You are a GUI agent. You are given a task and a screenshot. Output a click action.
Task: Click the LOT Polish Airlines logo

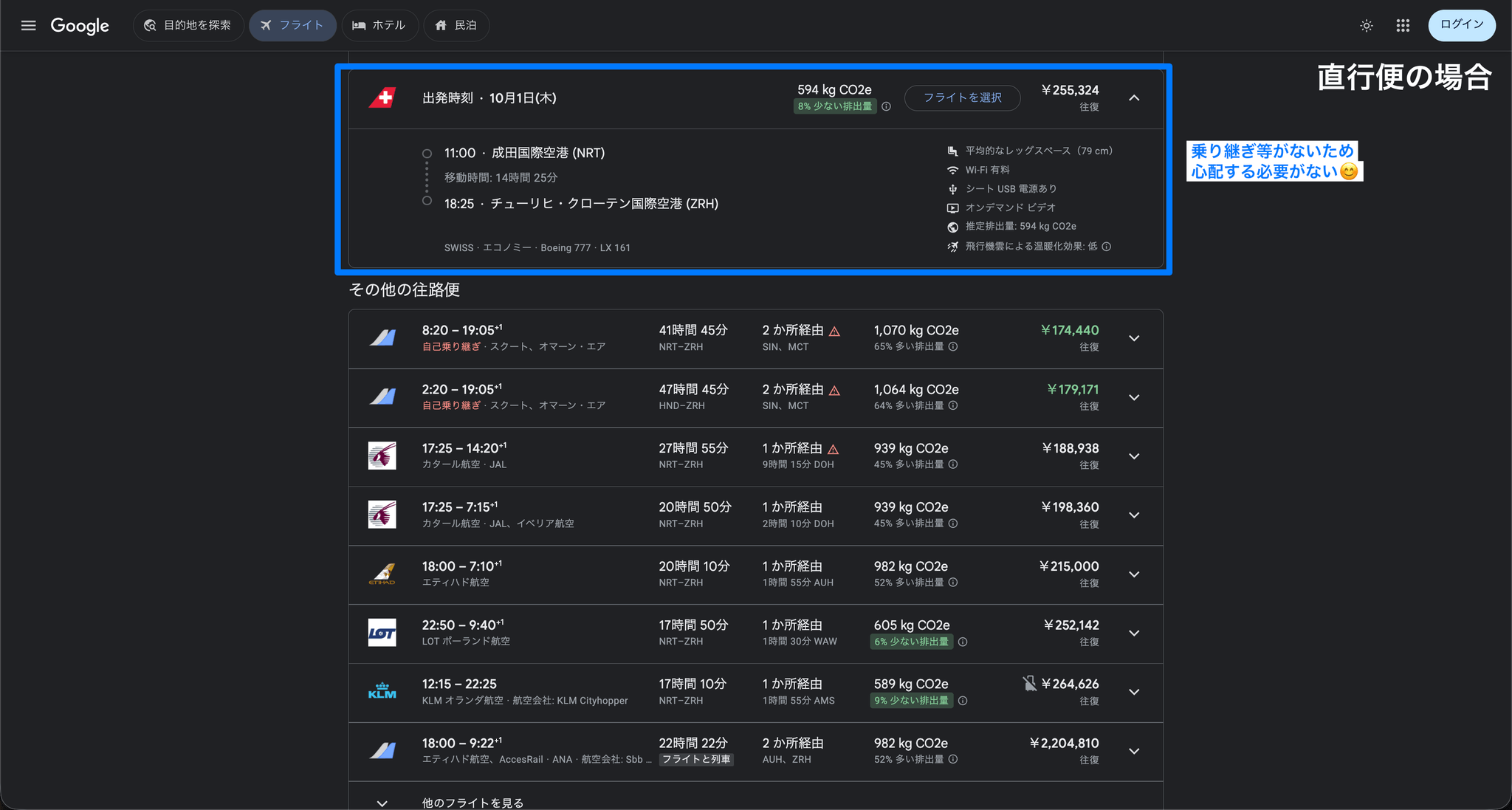[382, 633]
